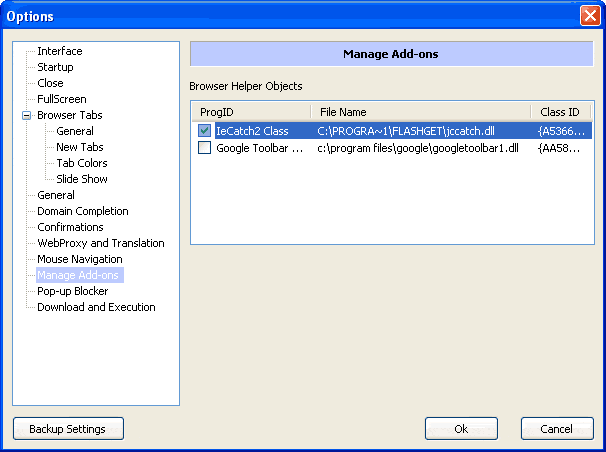The width and height of the screenshot is (606, 452).
Task: Select the IeCatch2 Class row name
Action: (252, 131)
